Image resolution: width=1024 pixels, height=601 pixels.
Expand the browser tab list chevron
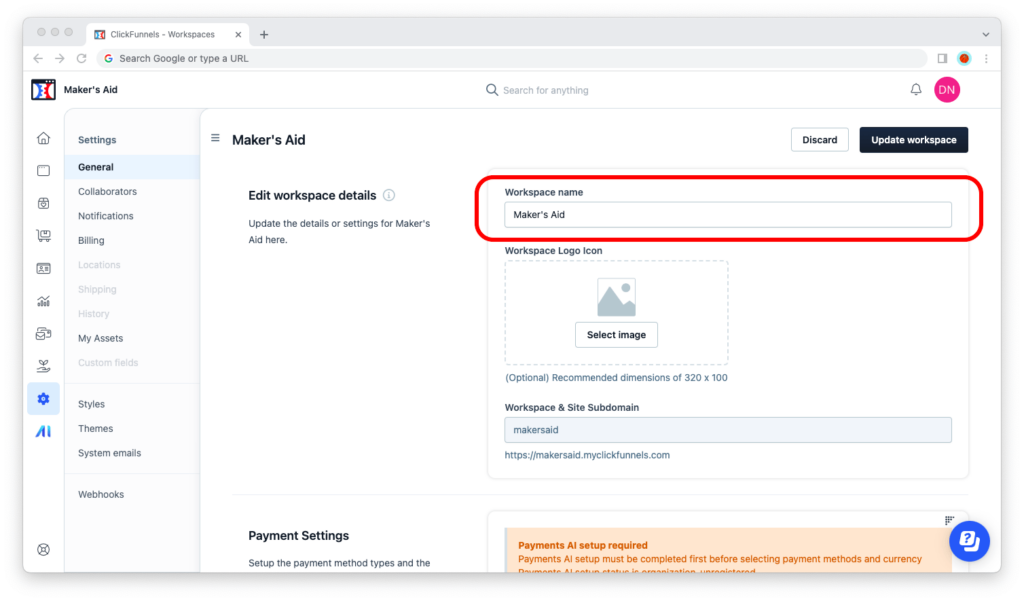pos(985,35)
